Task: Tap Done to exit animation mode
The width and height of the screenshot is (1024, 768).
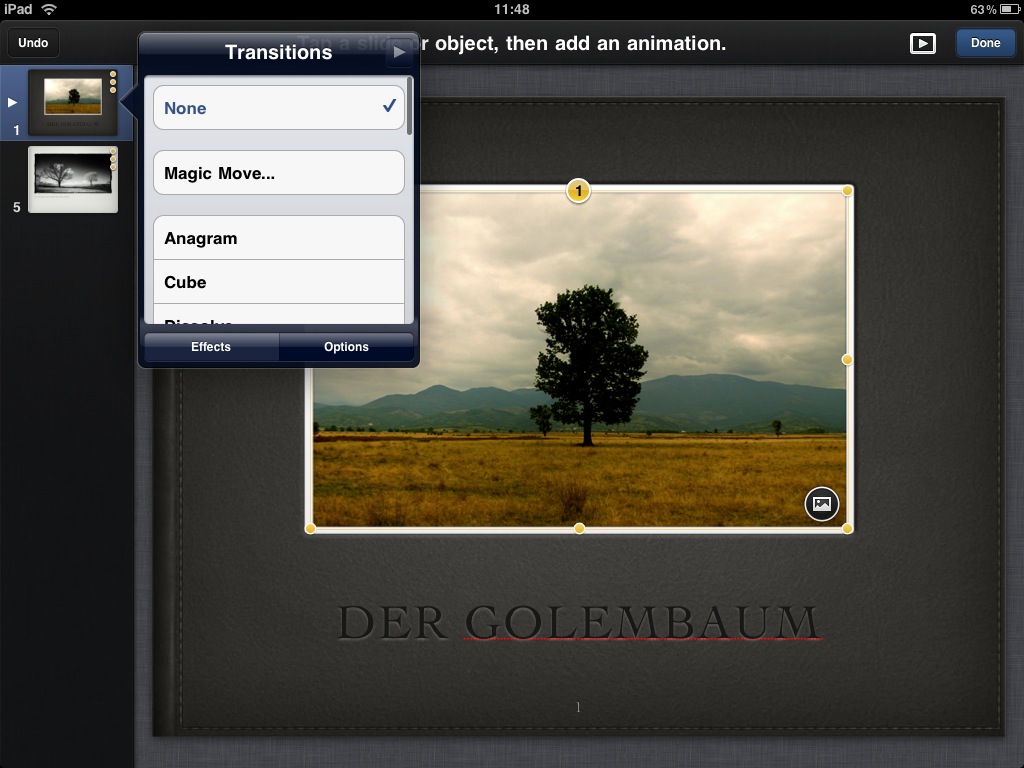Action: (x=985, y=43)
